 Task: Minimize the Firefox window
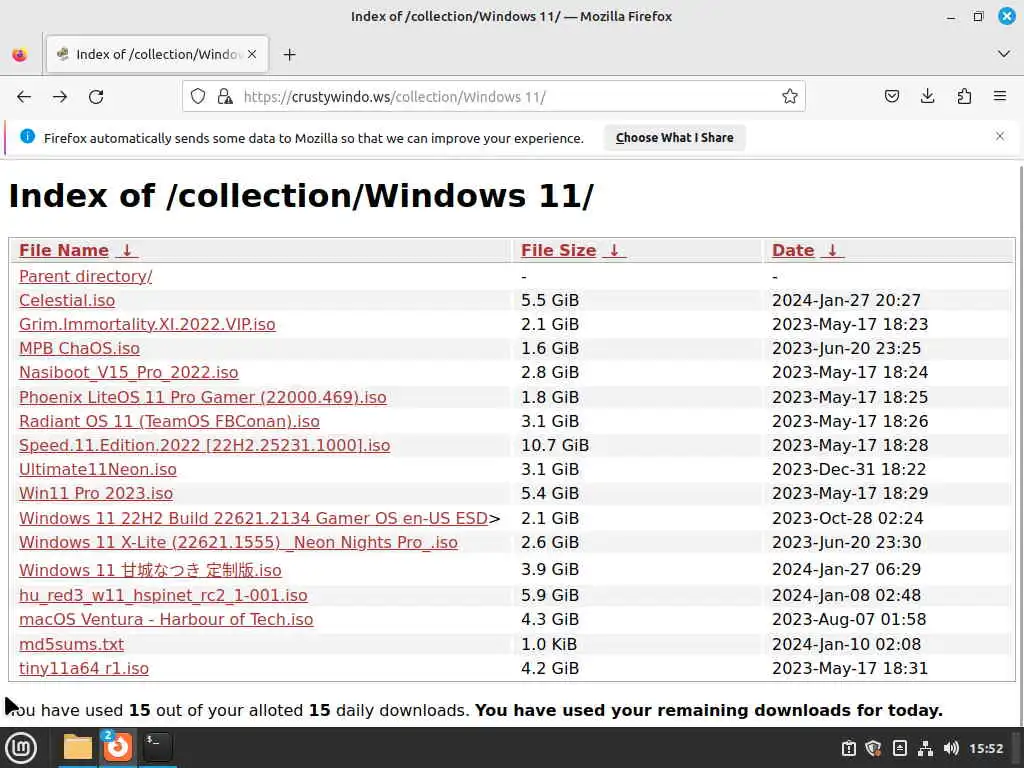click(x=951, y=16)
